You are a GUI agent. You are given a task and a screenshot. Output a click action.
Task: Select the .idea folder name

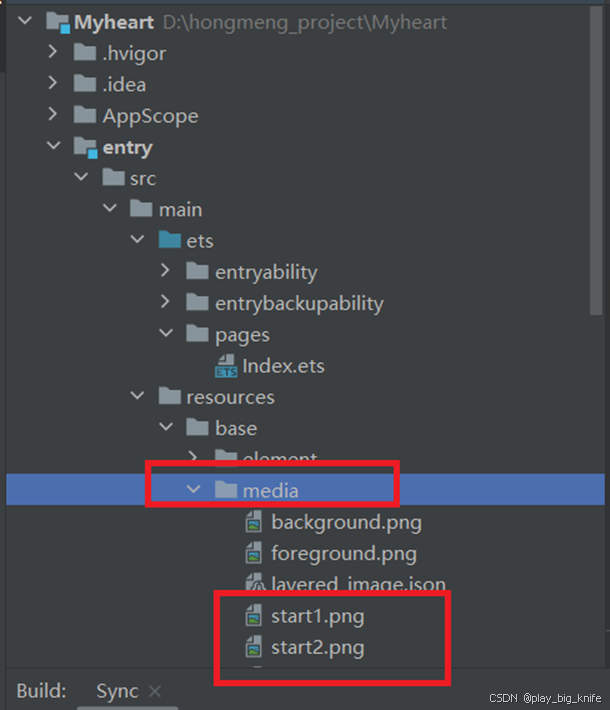click(124, 84)
